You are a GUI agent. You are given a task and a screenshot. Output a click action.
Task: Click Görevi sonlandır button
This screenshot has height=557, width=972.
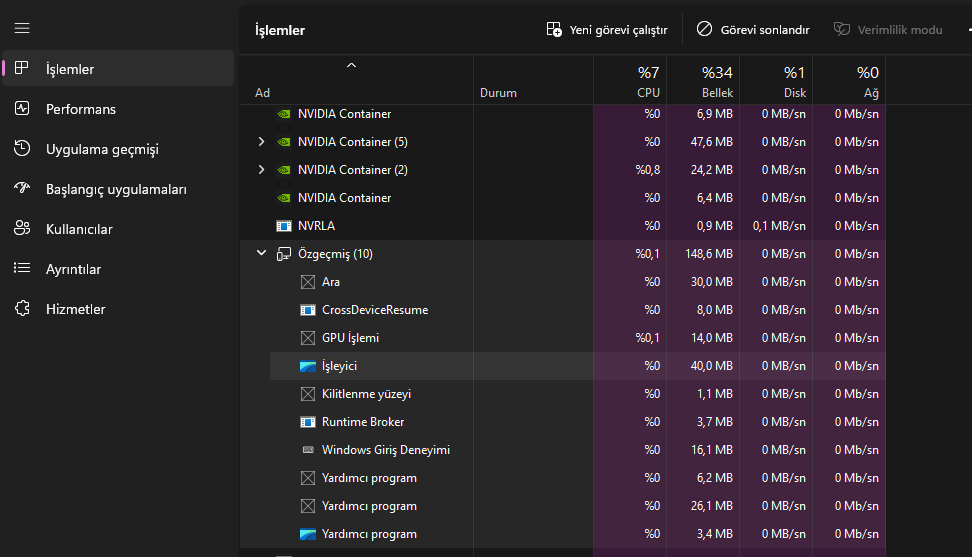(x=753, y=30)
